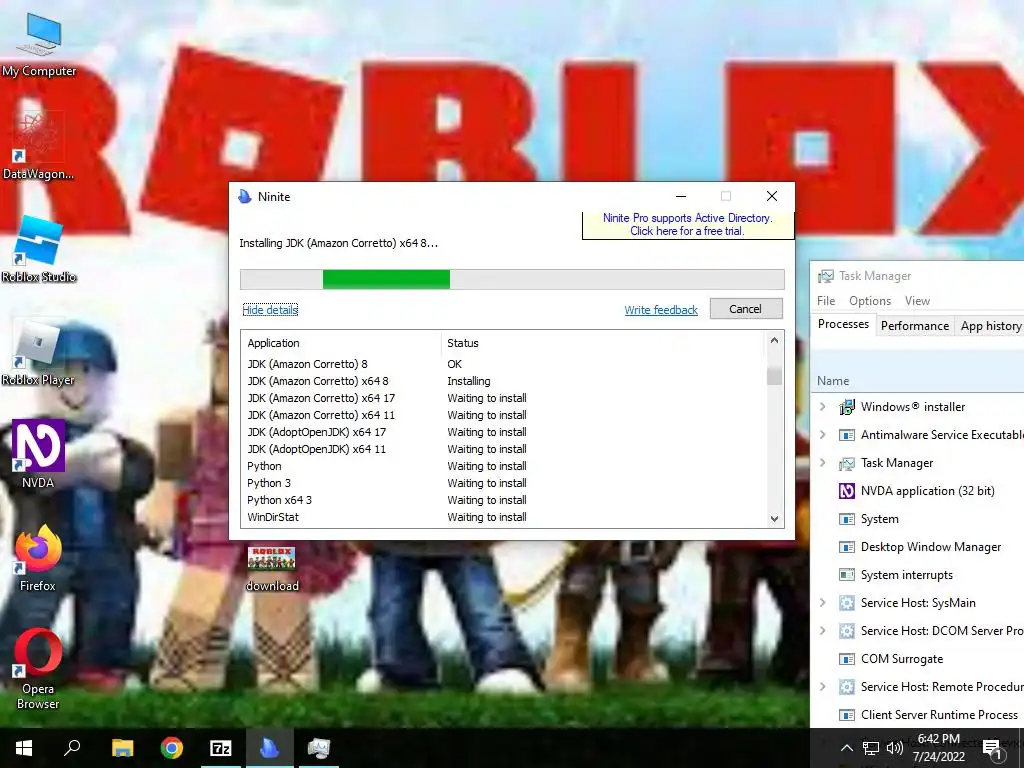Minimize the Ninite window
Viewport: 1024px width, 768px height.
pyautogui.click(x=681, y=196)
